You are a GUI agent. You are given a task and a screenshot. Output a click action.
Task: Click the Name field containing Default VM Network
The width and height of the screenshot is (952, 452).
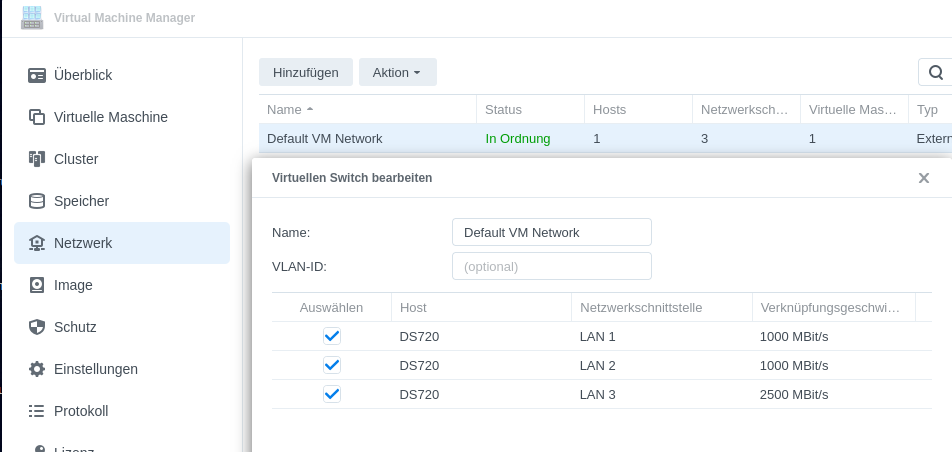click(x=551, y=232)
